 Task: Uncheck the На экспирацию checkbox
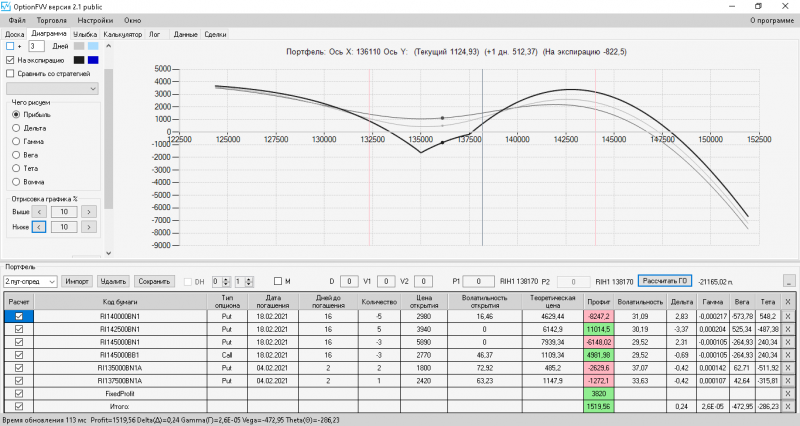(10, 60)
